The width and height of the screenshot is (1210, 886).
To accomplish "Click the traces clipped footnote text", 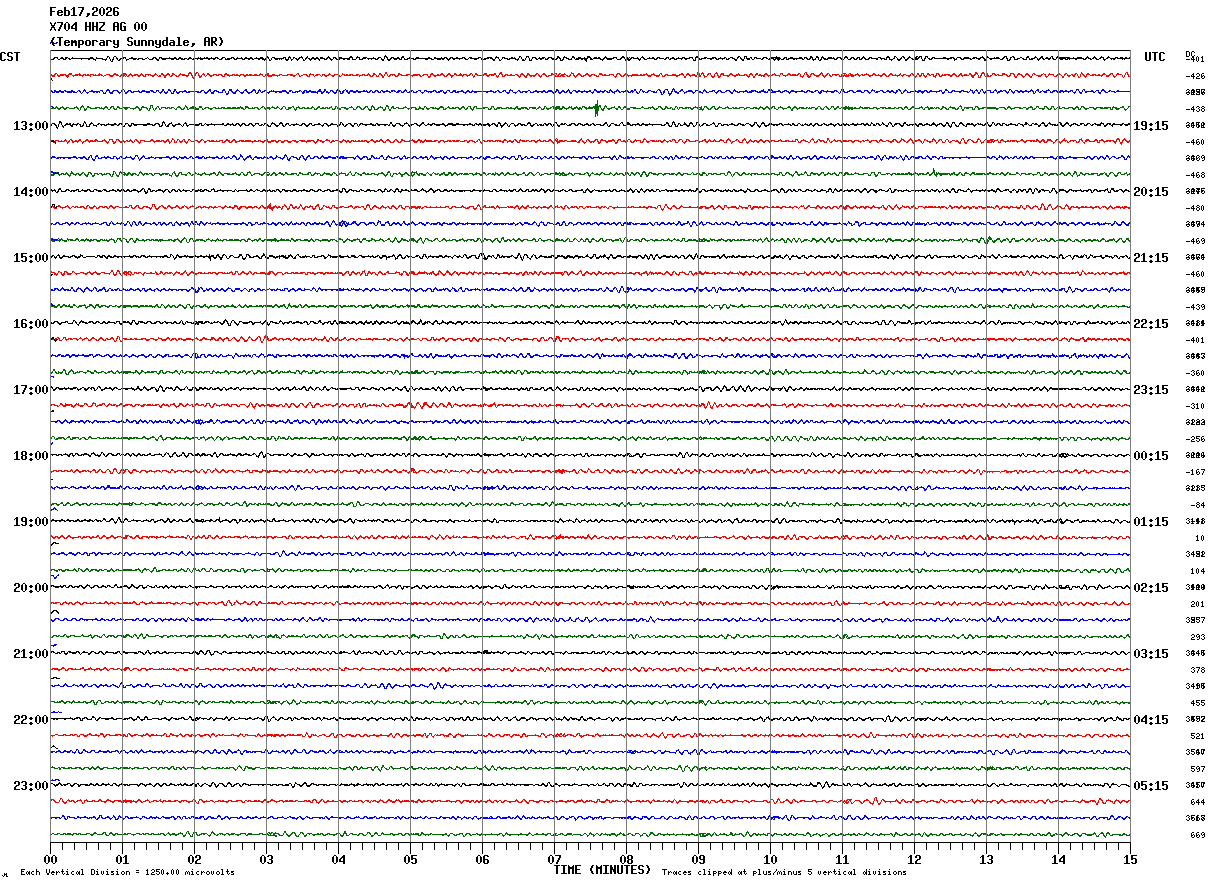I will click(784, 873).
